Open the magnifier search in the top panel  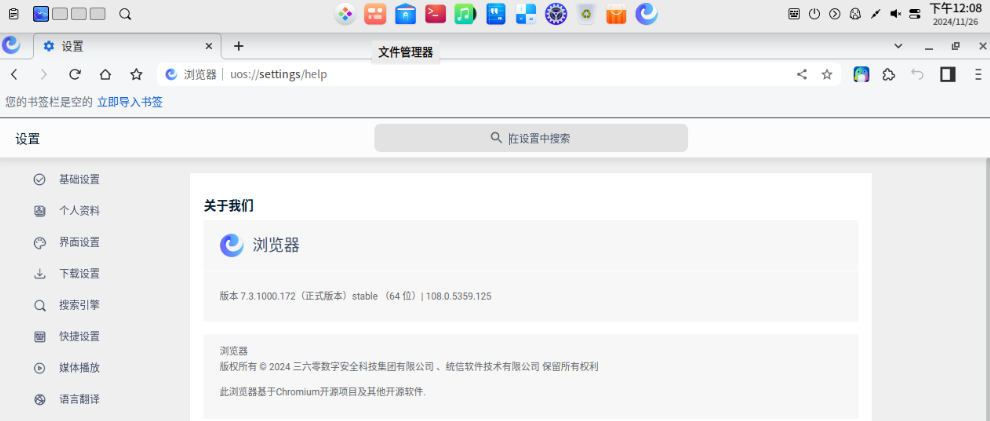tap(125, 14)
